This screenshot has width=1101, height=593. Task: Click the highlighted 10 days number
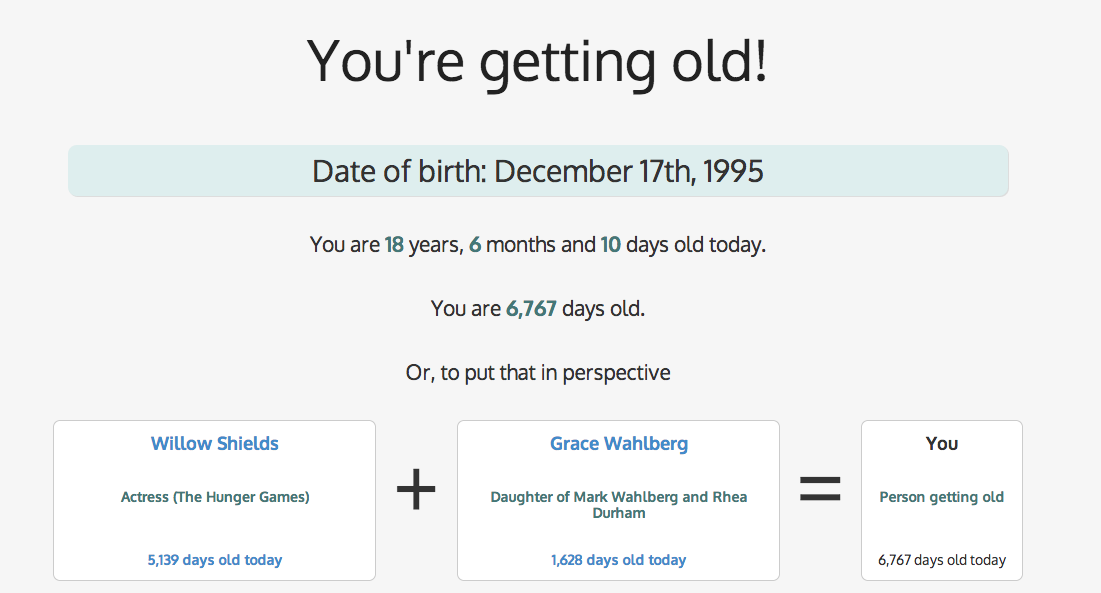click(x=611, y=244)
